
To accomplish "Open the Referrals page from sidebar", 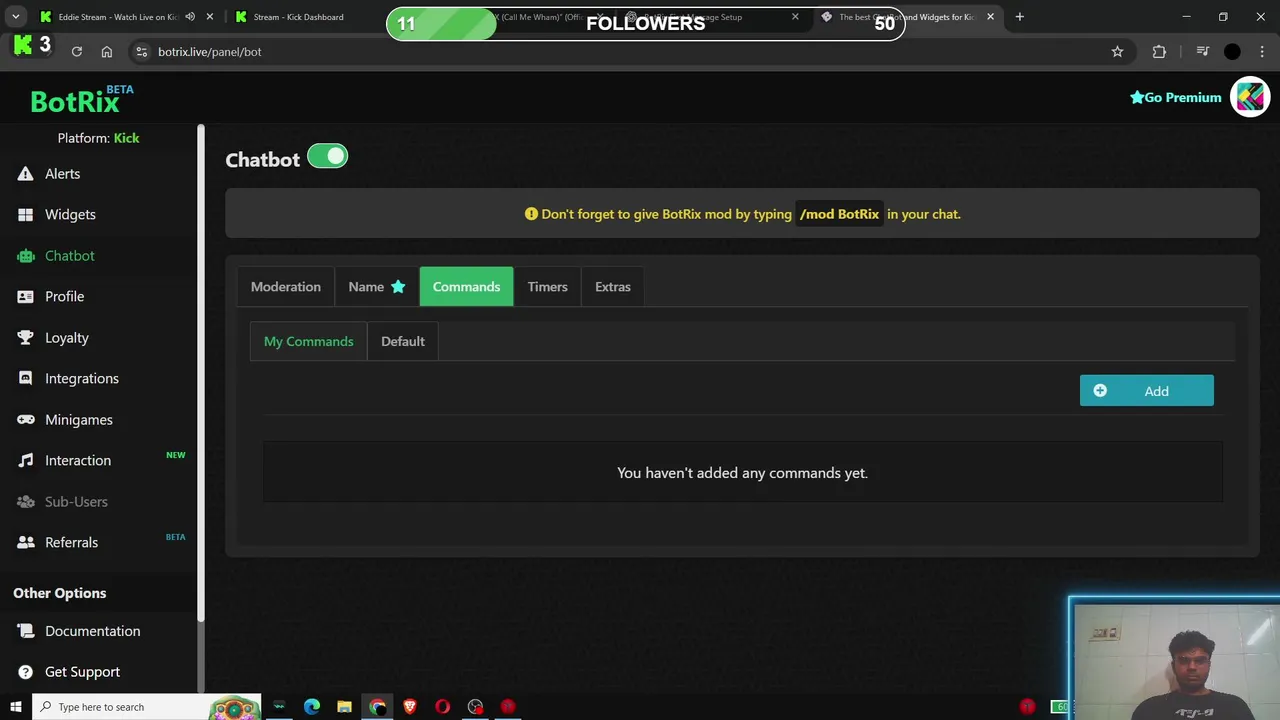I will [72, 543].
